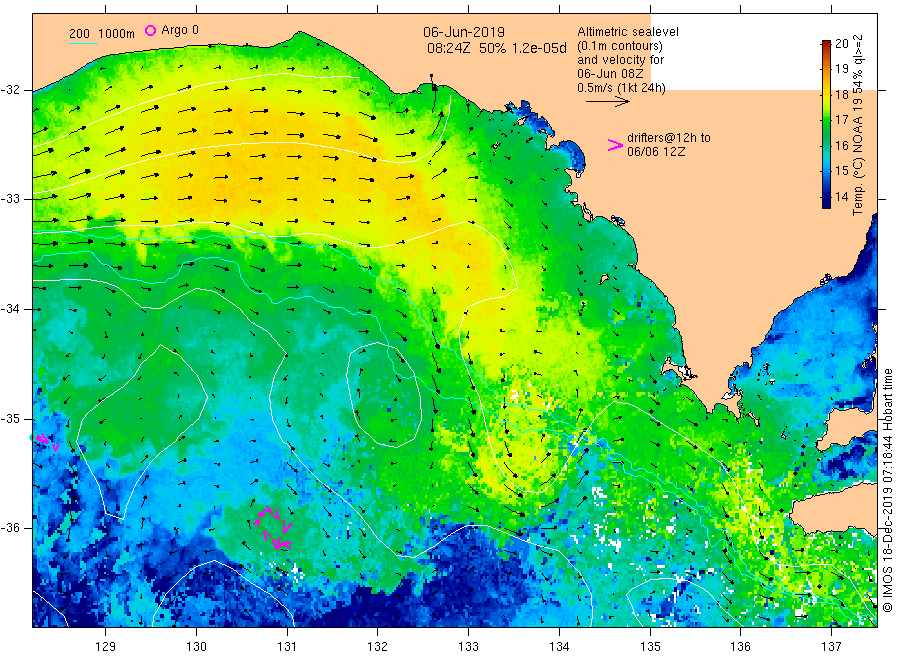Click the '(0.1m contours)' text
The image size is (900, 660).
[619, 46]
